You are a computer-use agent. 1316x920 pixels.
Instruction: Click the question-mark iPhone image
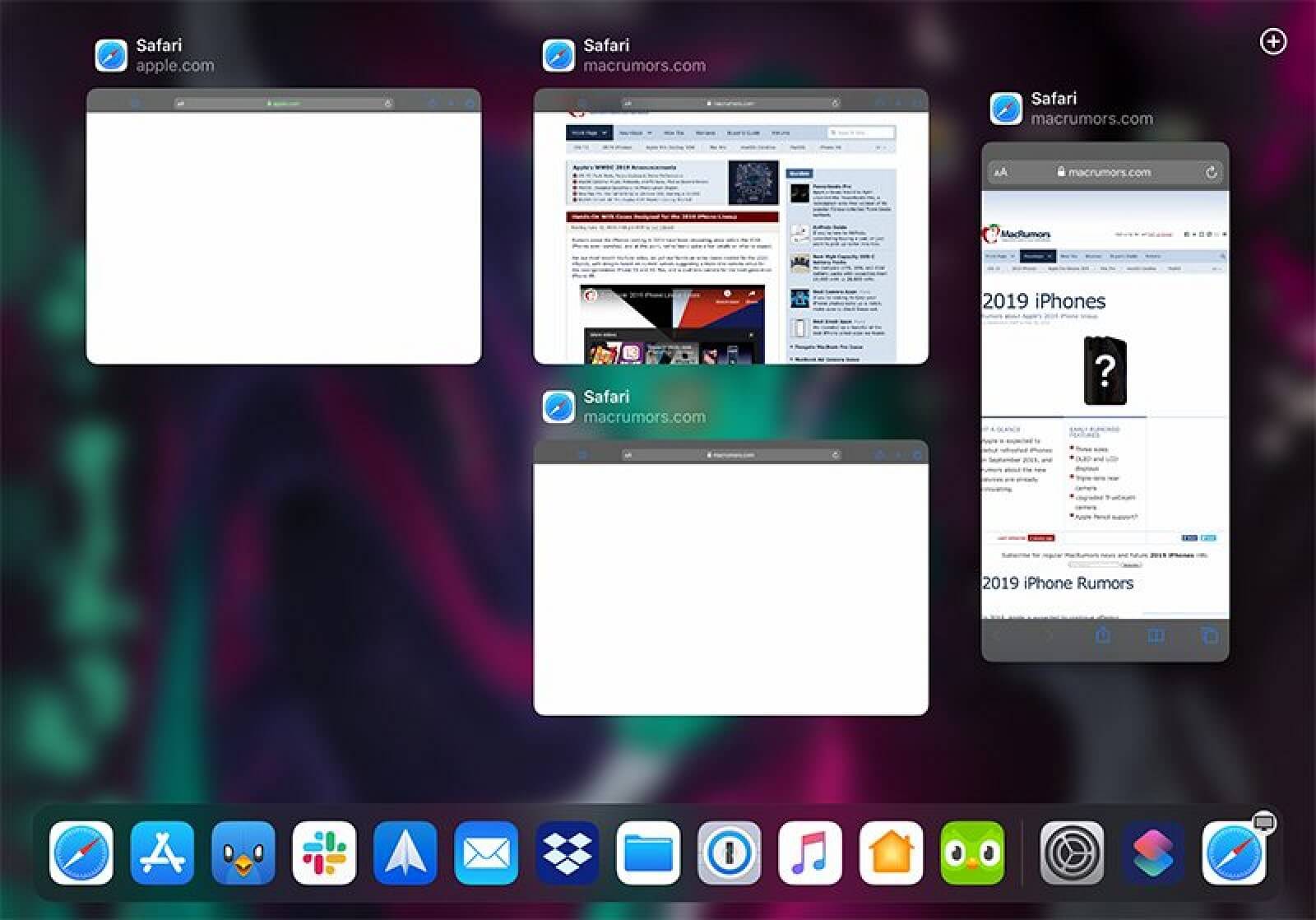coord(1105,369)
